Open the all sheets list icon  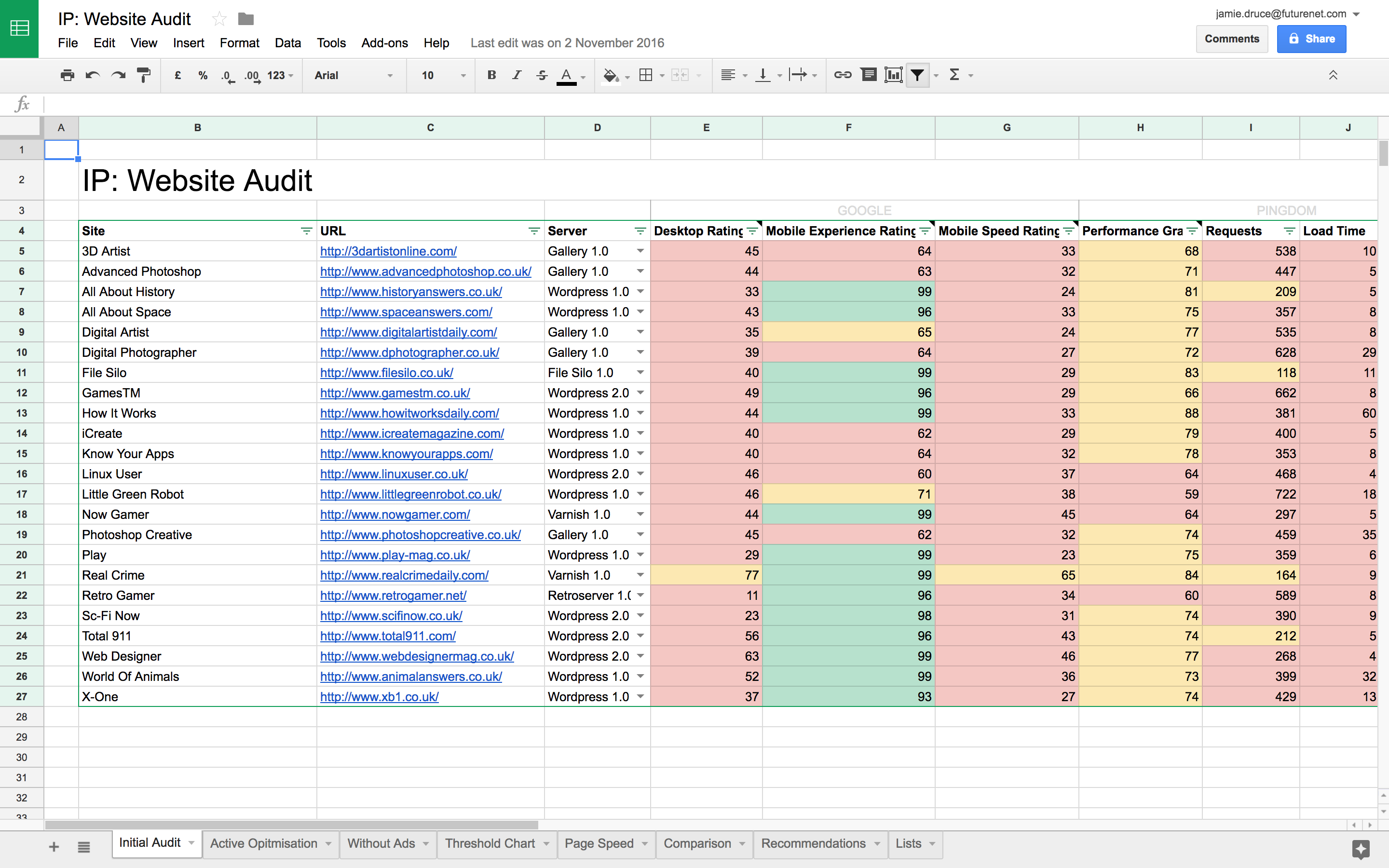click(x=84, y=846)
